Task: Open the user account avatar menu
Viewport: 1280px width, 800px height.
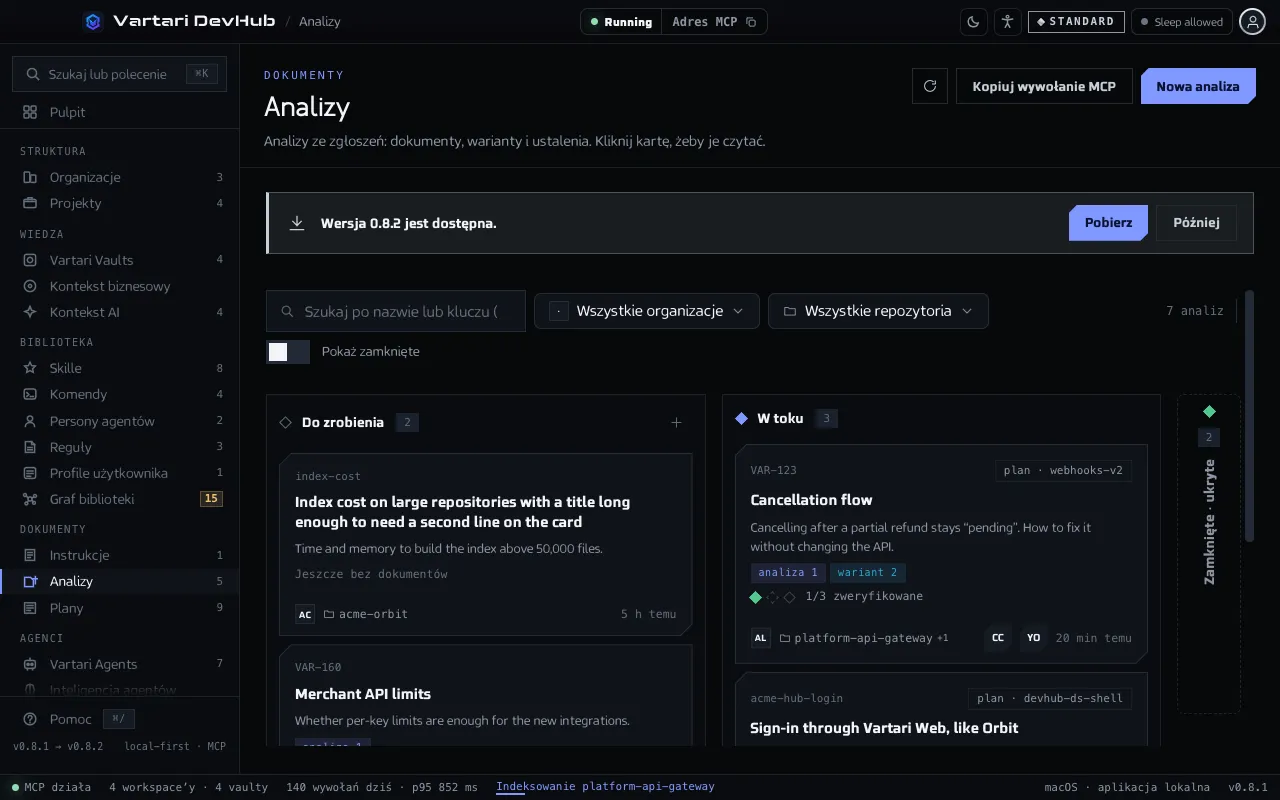Action: click(1252, 21)
